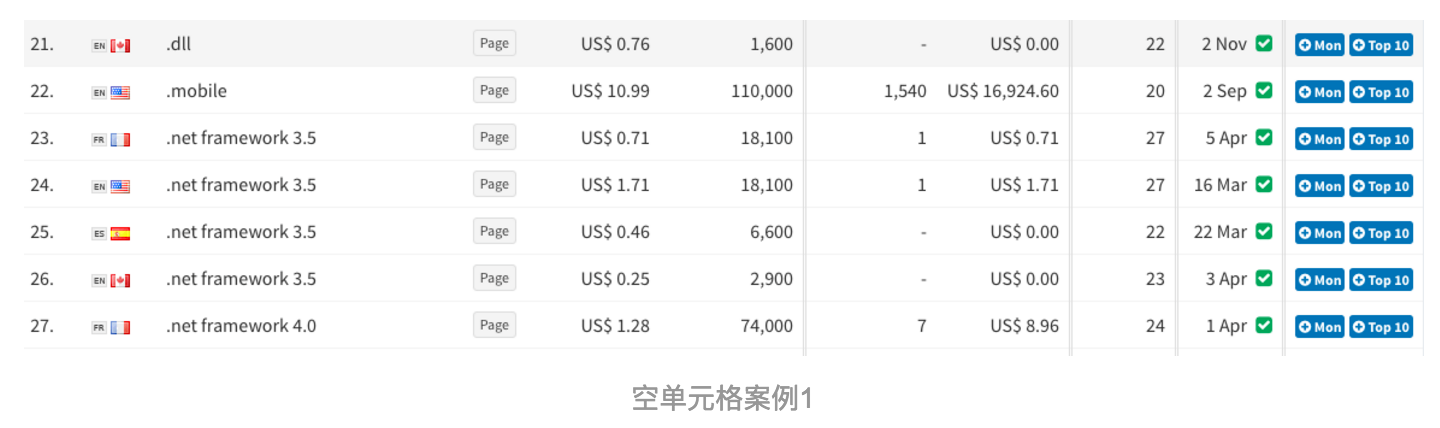This screenshot has width=1440, height=428.
Task: Click the Spain flag in row 25
Action: point(120,233)
